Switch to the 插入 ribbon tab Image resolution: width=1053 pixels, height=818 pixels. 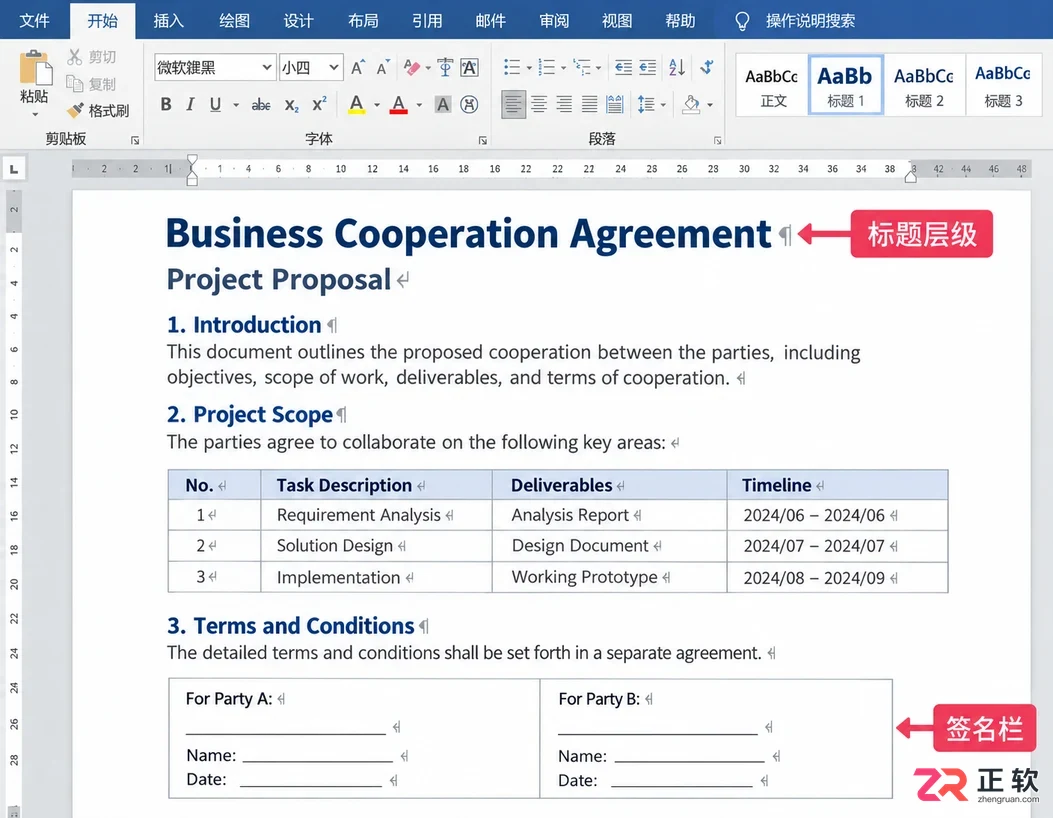[x=168, y=21]
